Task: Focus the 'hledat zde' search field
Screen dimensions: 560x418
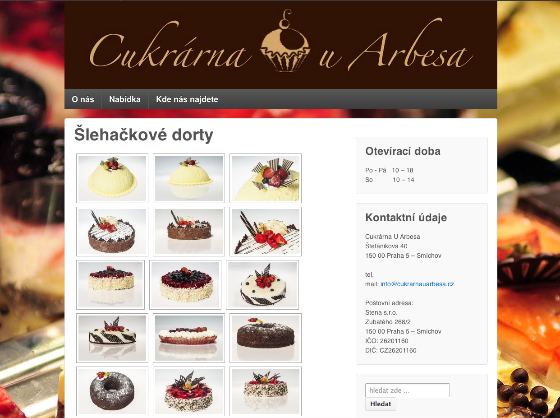Action: [x=407, y=390]
